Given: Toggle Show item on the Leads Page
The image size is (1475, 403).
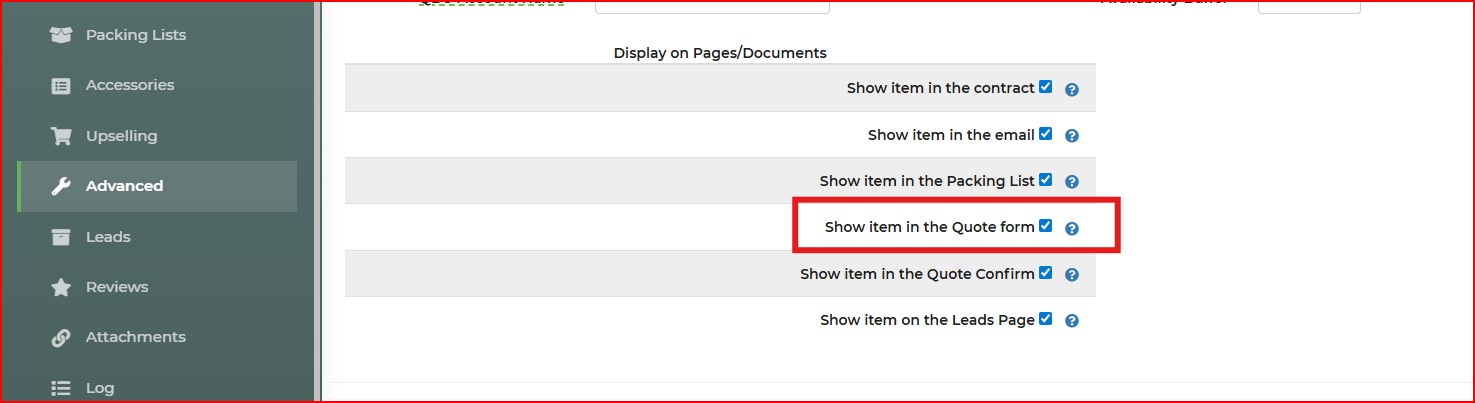Looking at the screenshot, I should click(x=1046, y=319).
